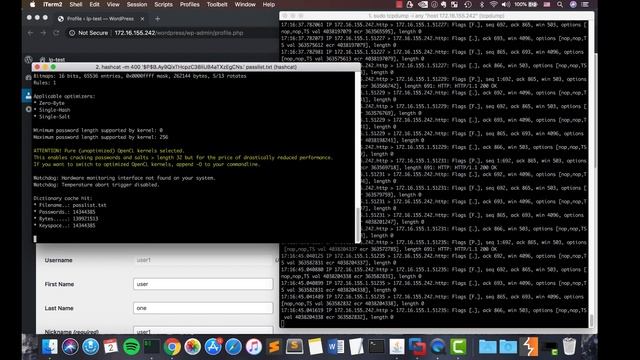Select the Profile lp-test WordPress browser tab
640x360 pixels.
(100, 19)
